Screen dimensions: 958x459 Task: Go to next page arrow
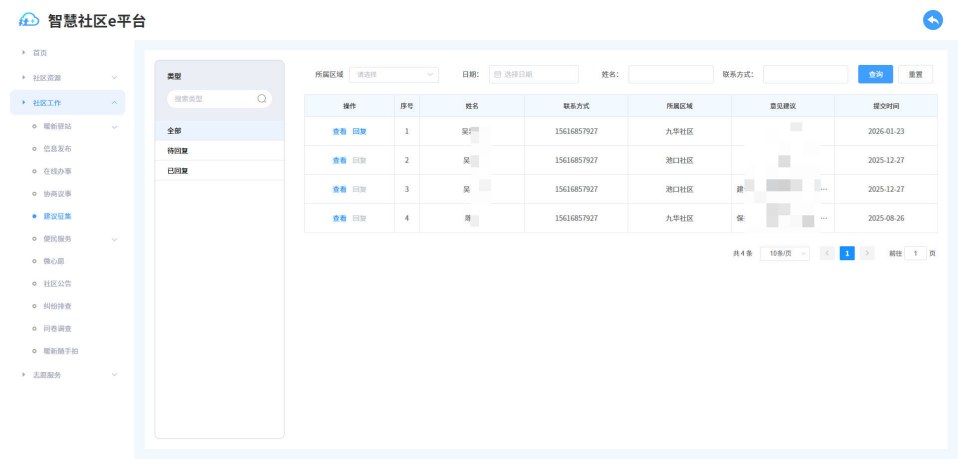pyautogui.click(x=867, y=253)
